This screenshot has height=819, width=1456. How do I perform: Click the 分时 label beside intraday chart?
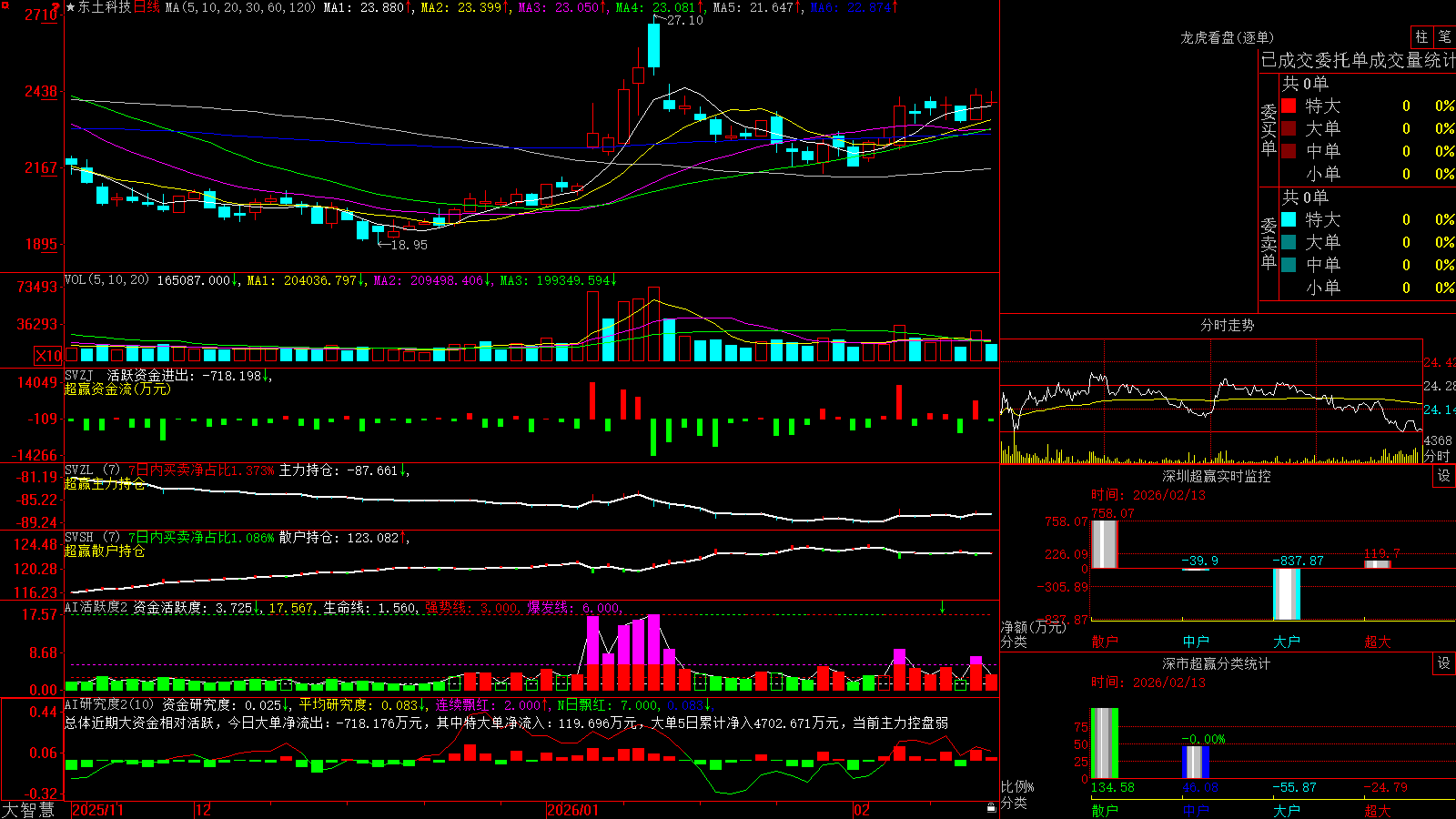coord(1437,456)
